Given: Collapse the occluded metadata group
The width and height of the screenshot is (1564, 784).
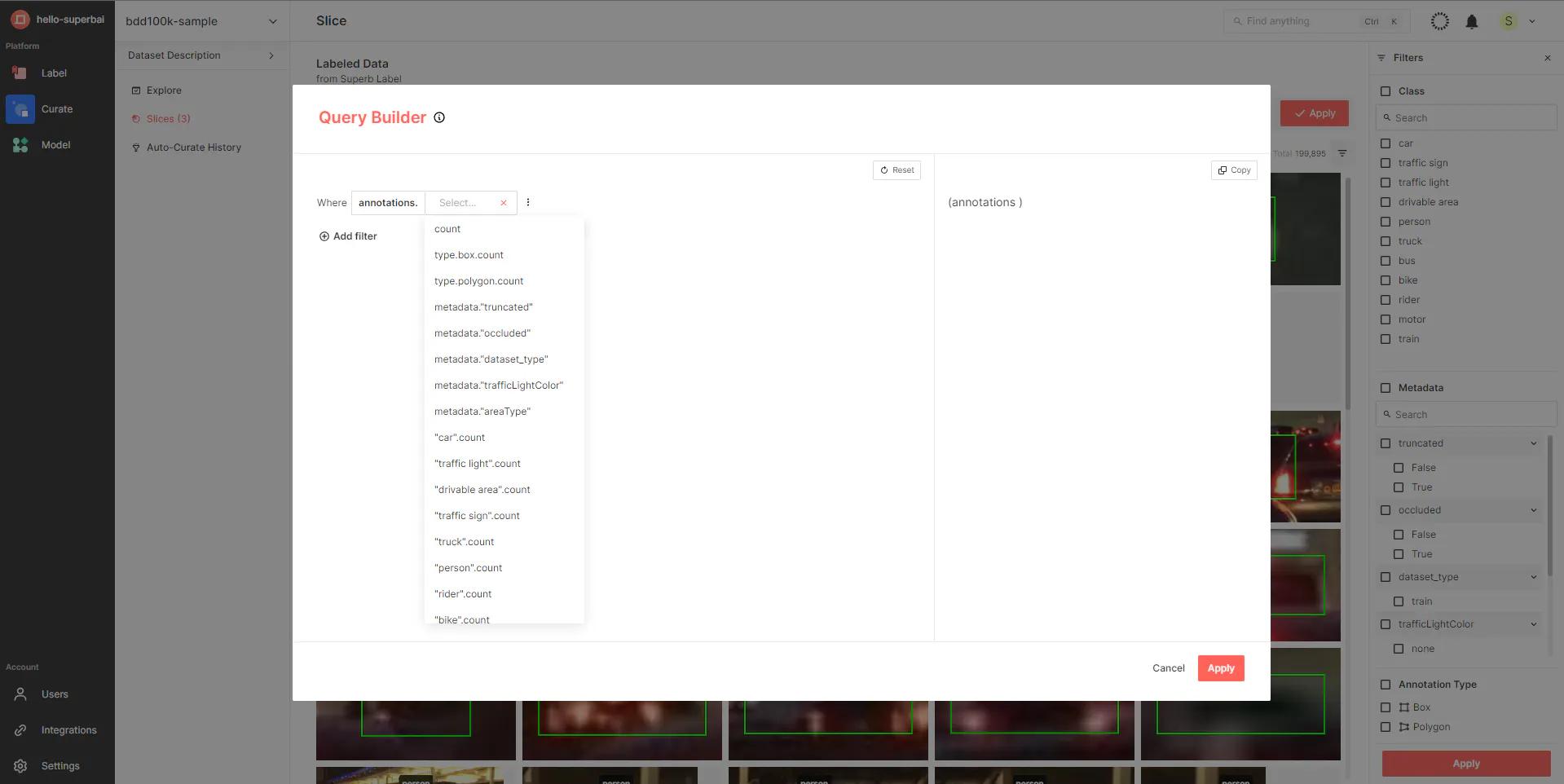Looking at the screenshot, I should pos(1533,510).
